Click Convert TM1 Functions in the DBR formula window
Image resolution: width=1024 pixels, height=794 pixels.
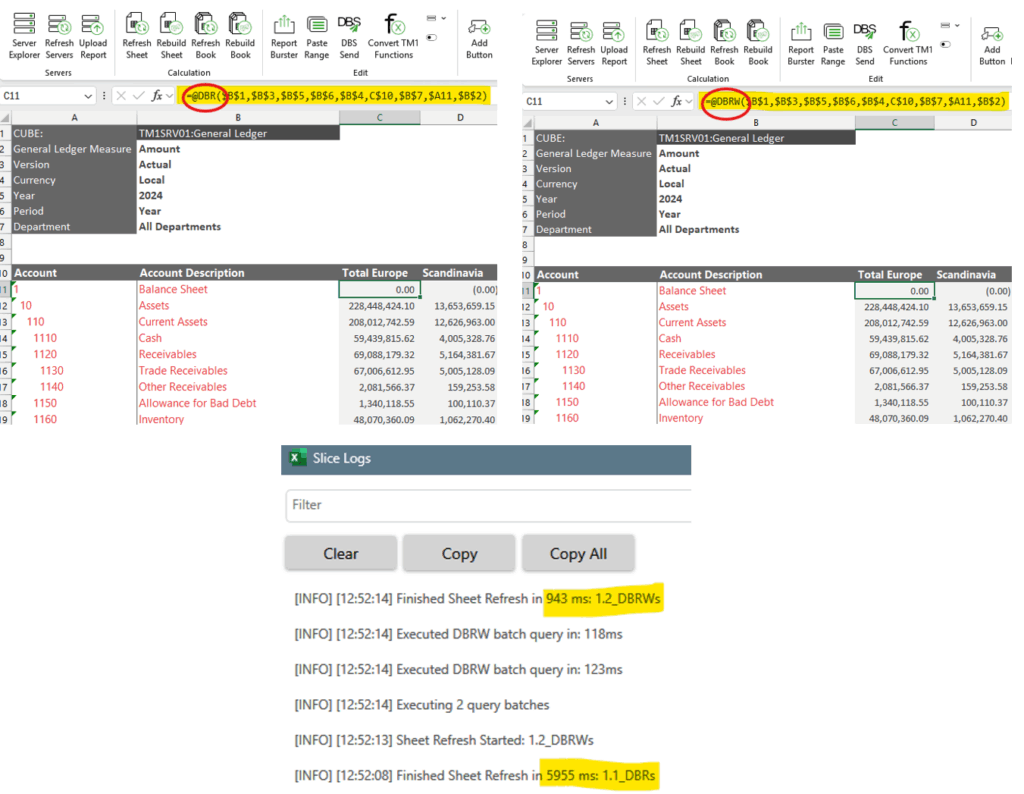click(x=393, y=37)
